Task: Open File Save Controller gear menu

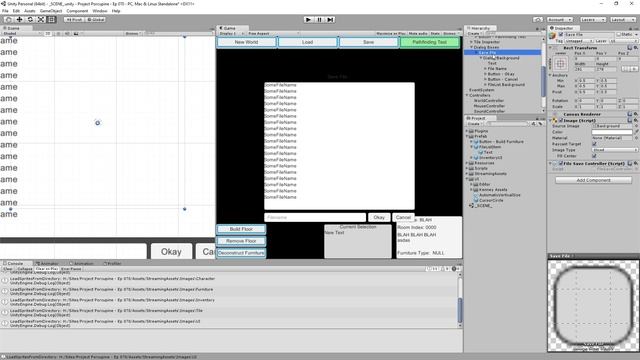Action: pos(636,163)
